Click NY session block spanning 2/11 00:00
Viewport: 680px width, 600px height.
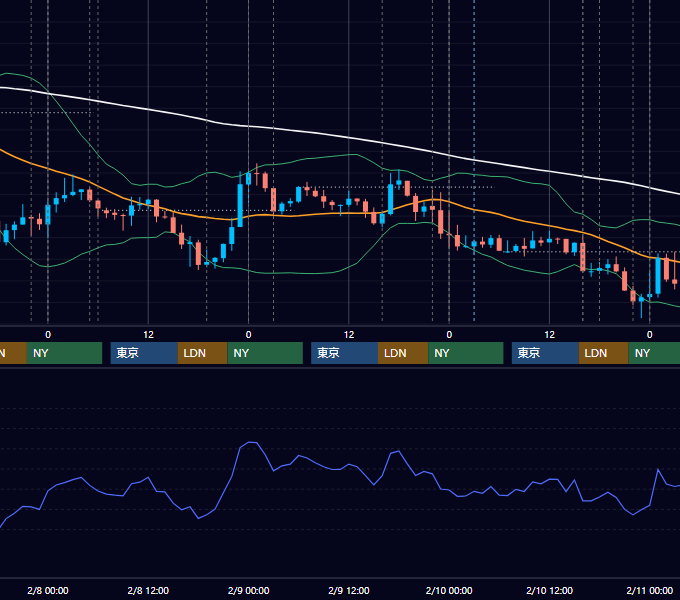pos(654,353)
